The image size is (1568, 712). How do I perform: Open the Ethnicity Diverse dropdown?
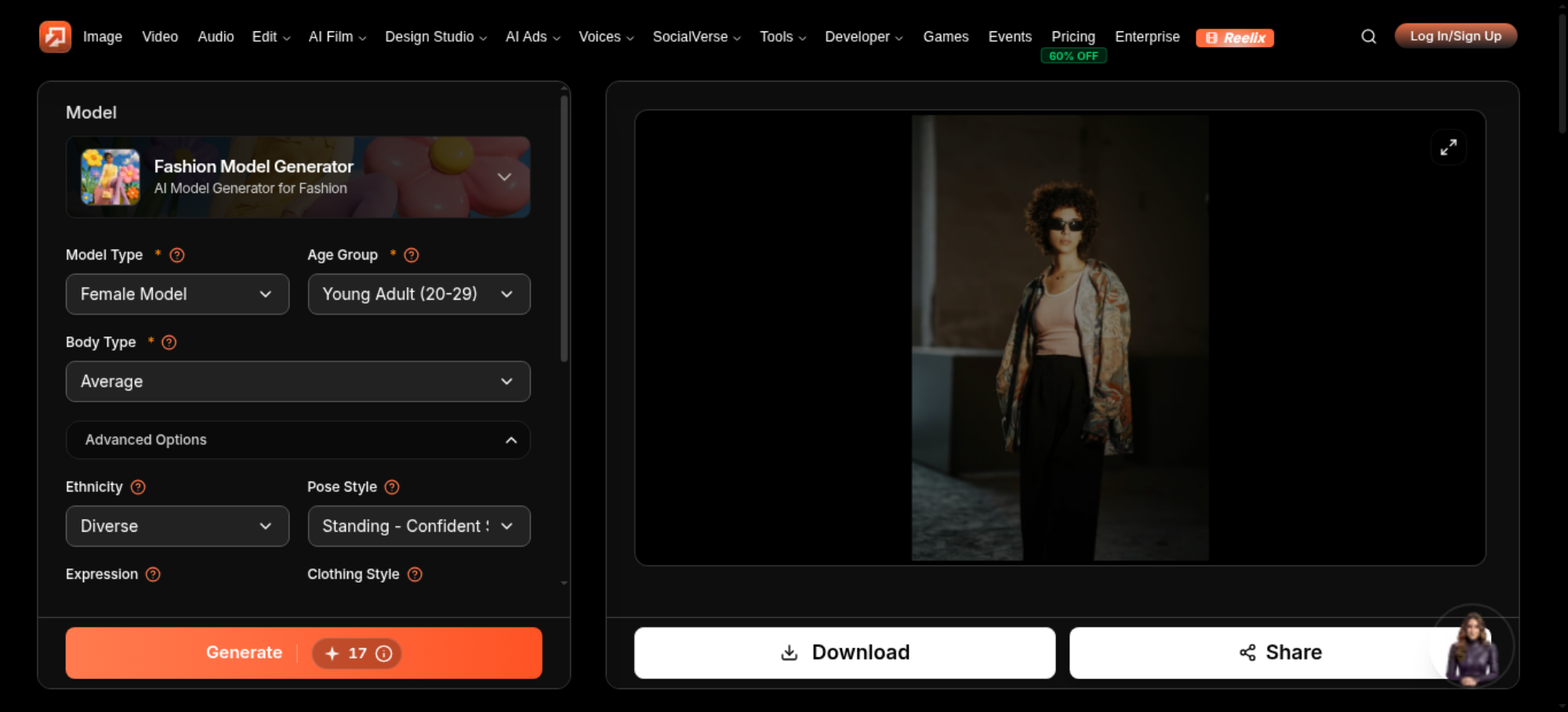pos(177,526)
